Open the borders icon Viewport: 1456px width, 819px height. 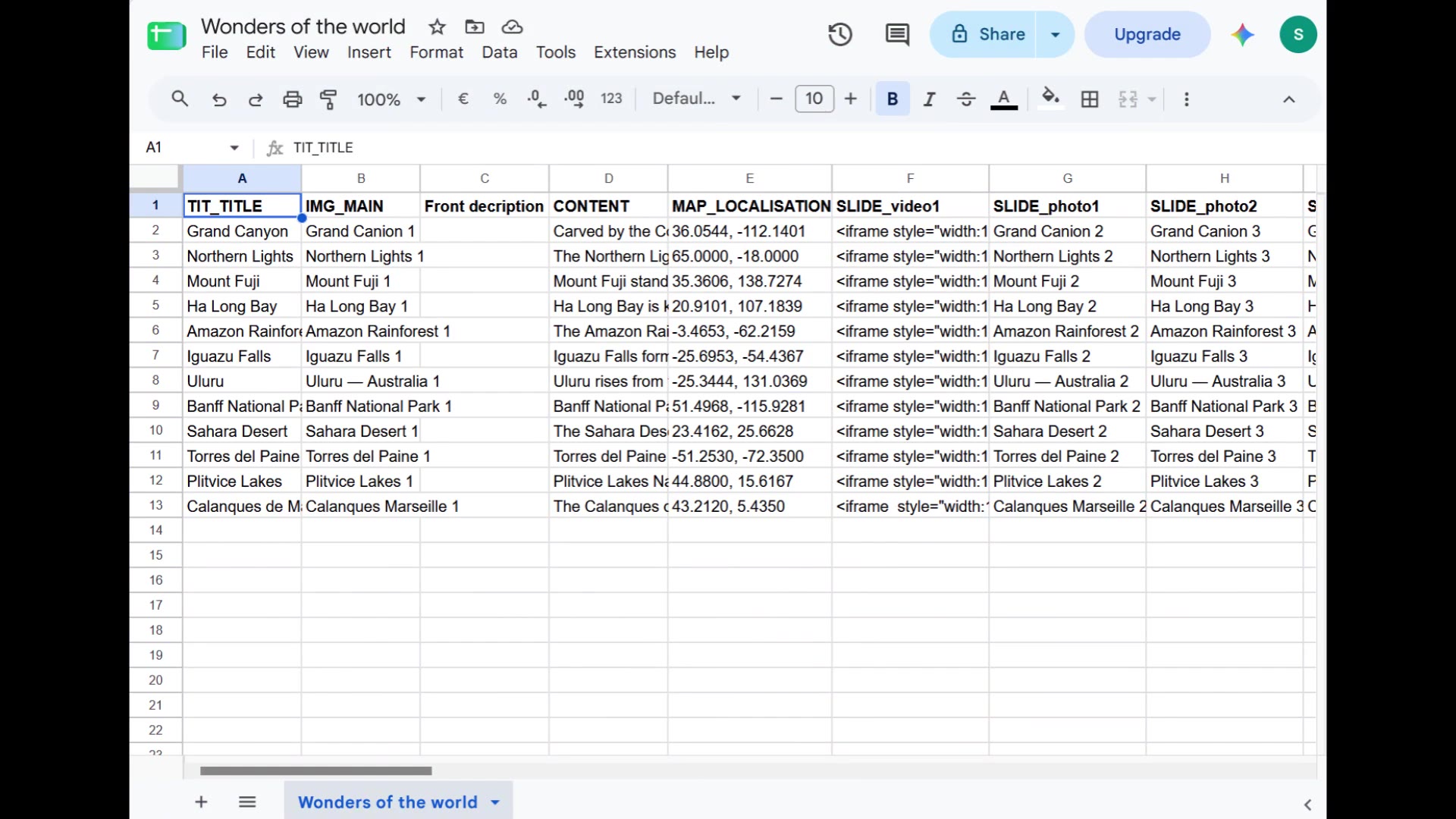(1090, 99)
